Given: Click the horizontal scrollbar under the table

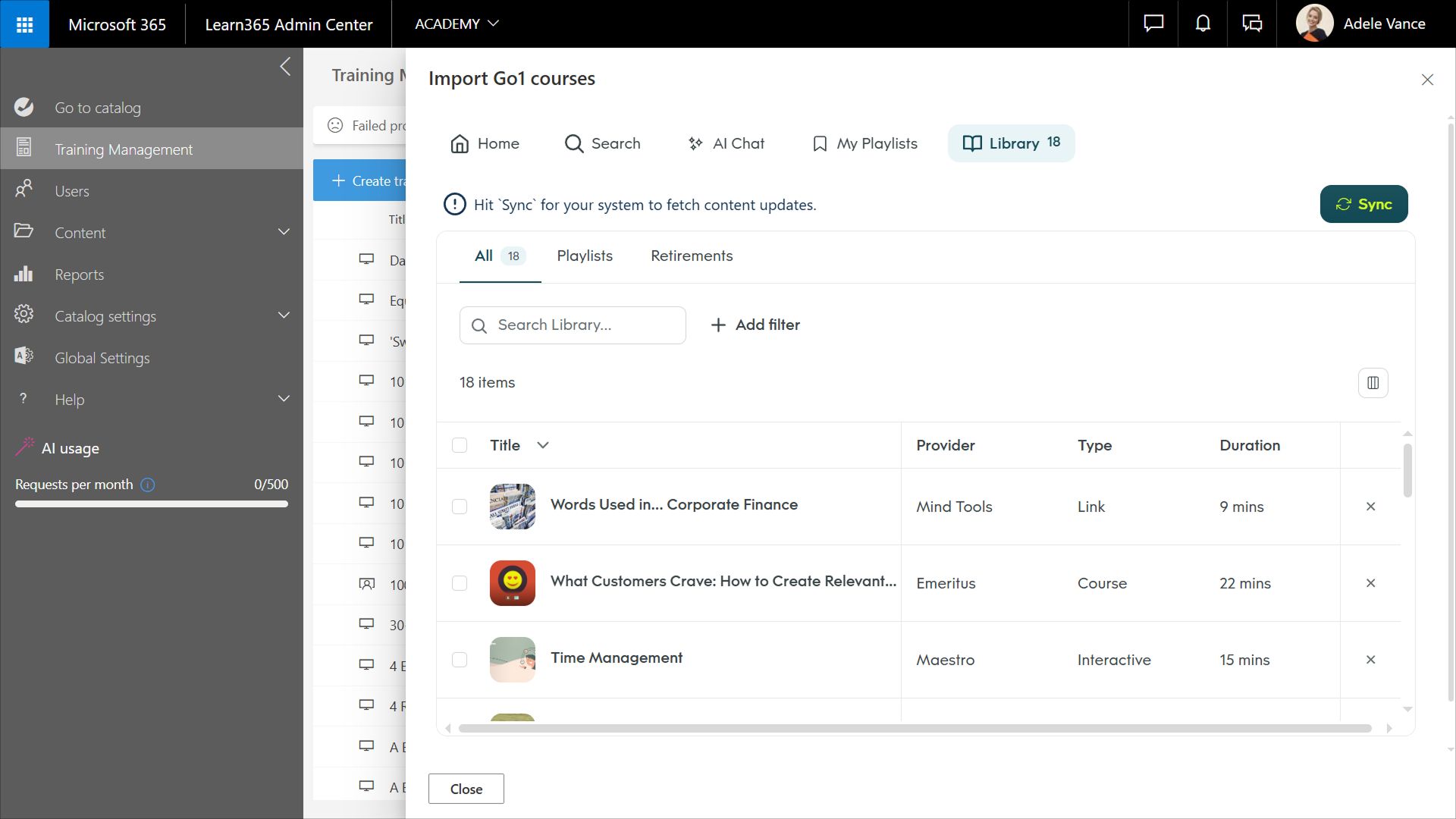Looking at the screenshot, I should click(915, 729).
